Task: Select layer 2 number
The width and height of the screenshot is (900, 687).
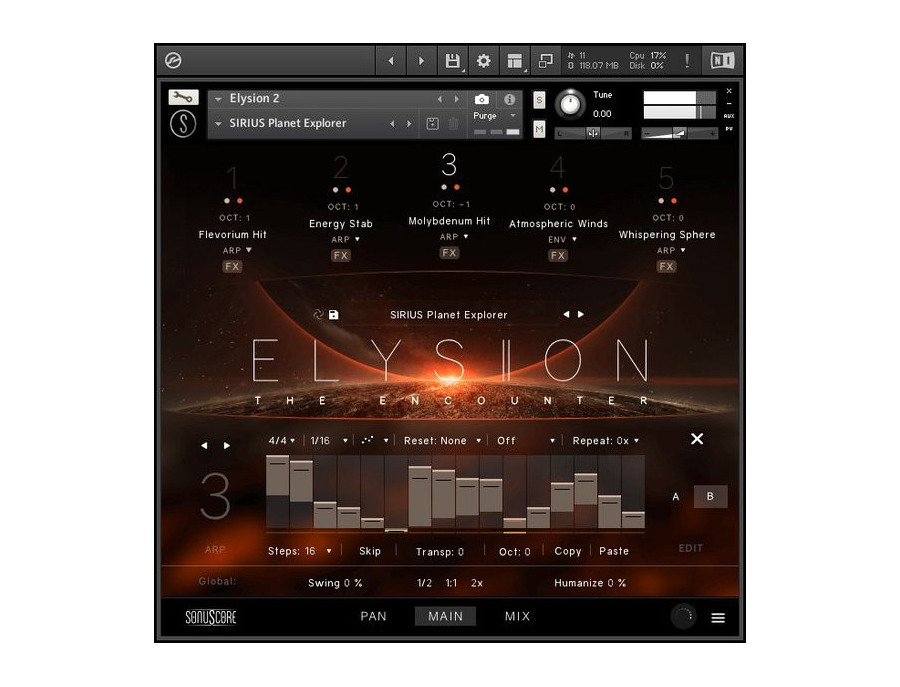Action: (340, 168)
